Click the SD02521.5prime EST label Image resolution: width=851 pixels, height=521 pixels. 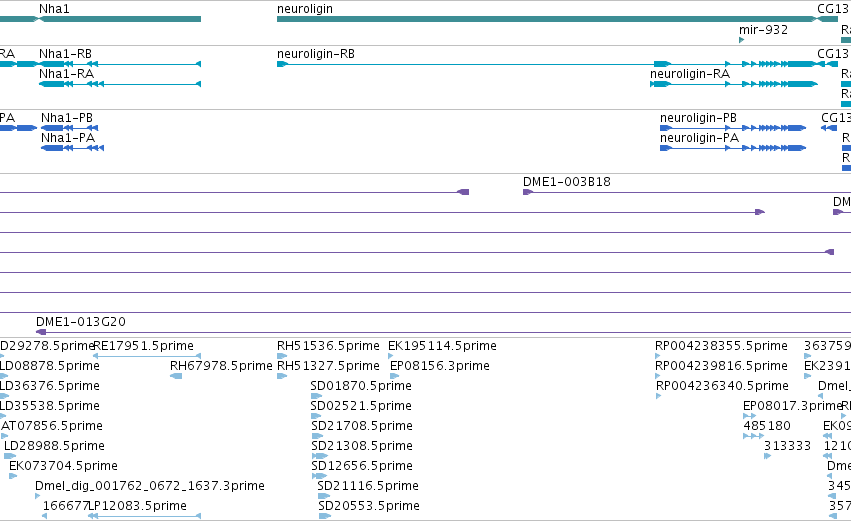[361, 406]
